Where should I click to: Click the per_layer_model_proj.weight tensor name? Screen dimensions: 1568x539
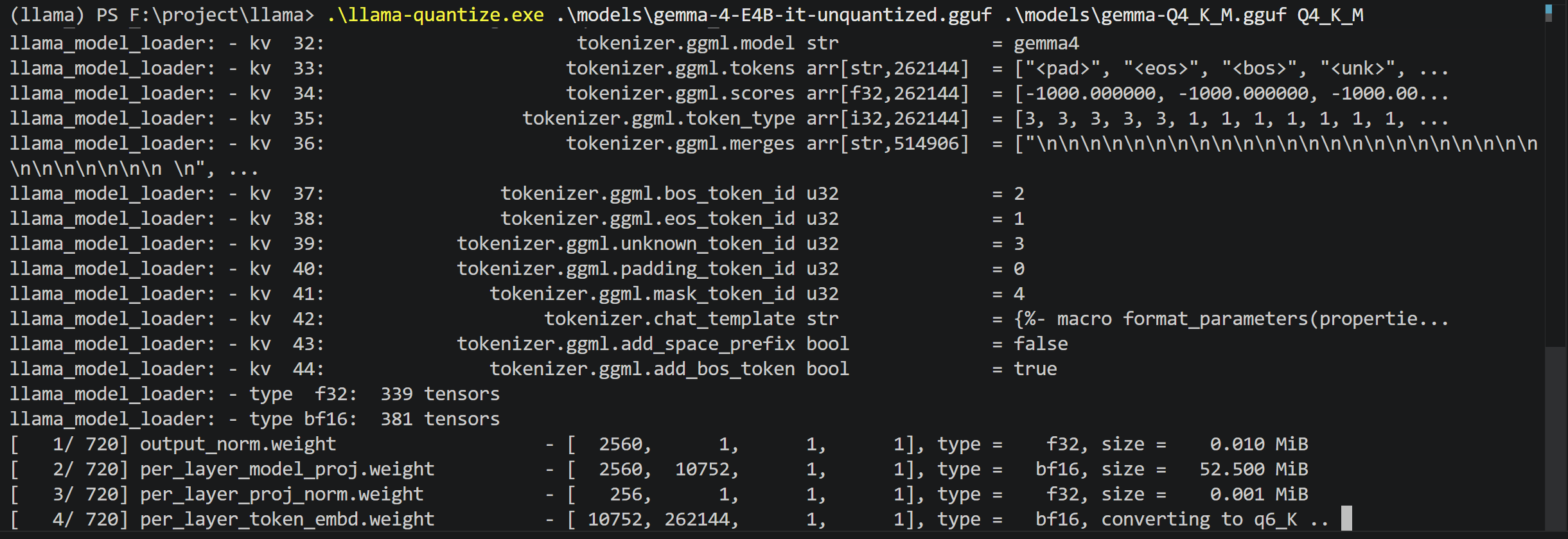[287, 469]
